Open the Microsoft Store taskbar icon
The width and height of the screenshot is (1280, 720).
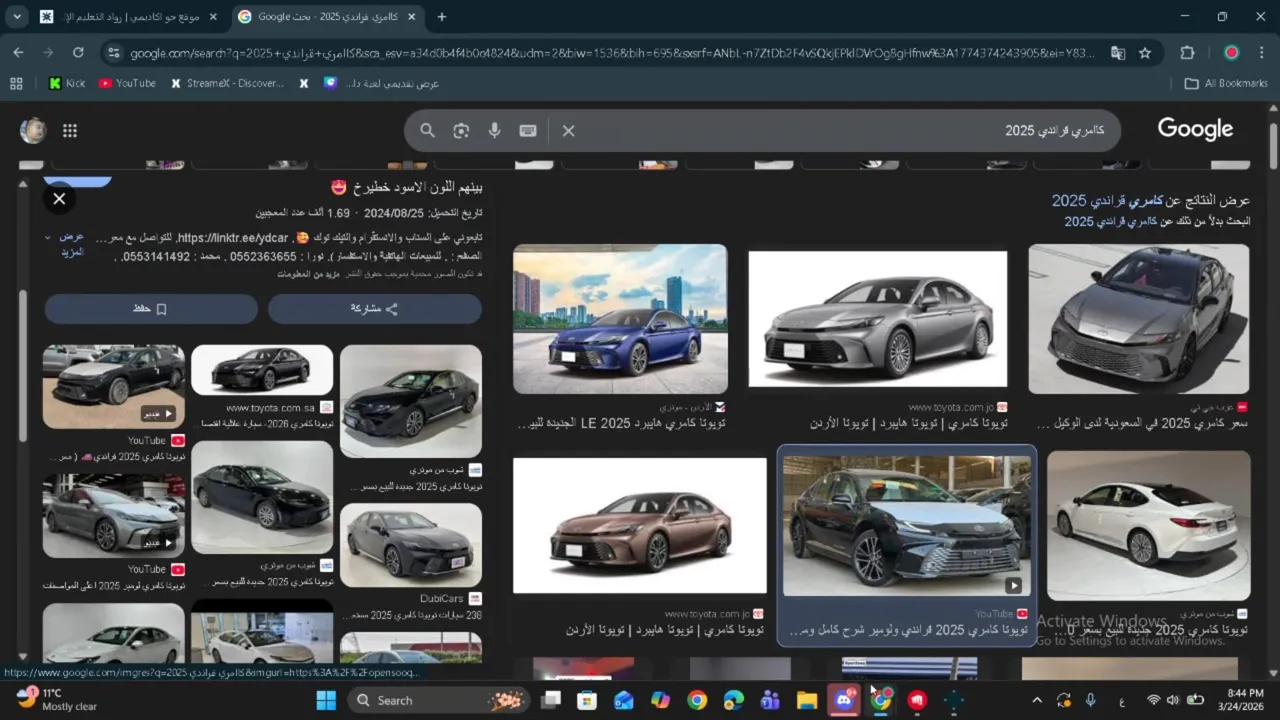(x=587, y=700)
